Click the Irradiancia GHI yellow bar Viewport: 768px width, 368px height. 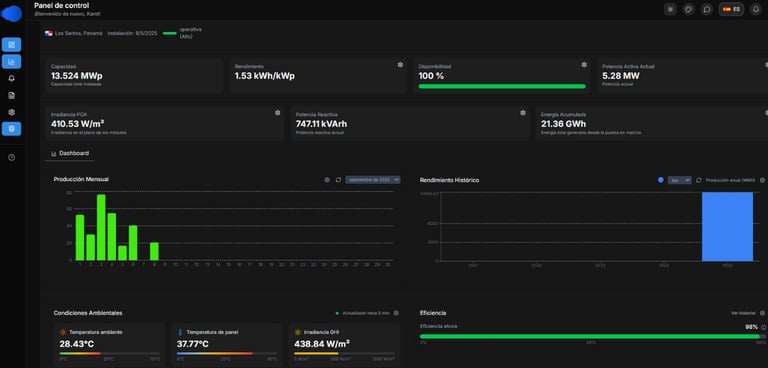(344, 353)
